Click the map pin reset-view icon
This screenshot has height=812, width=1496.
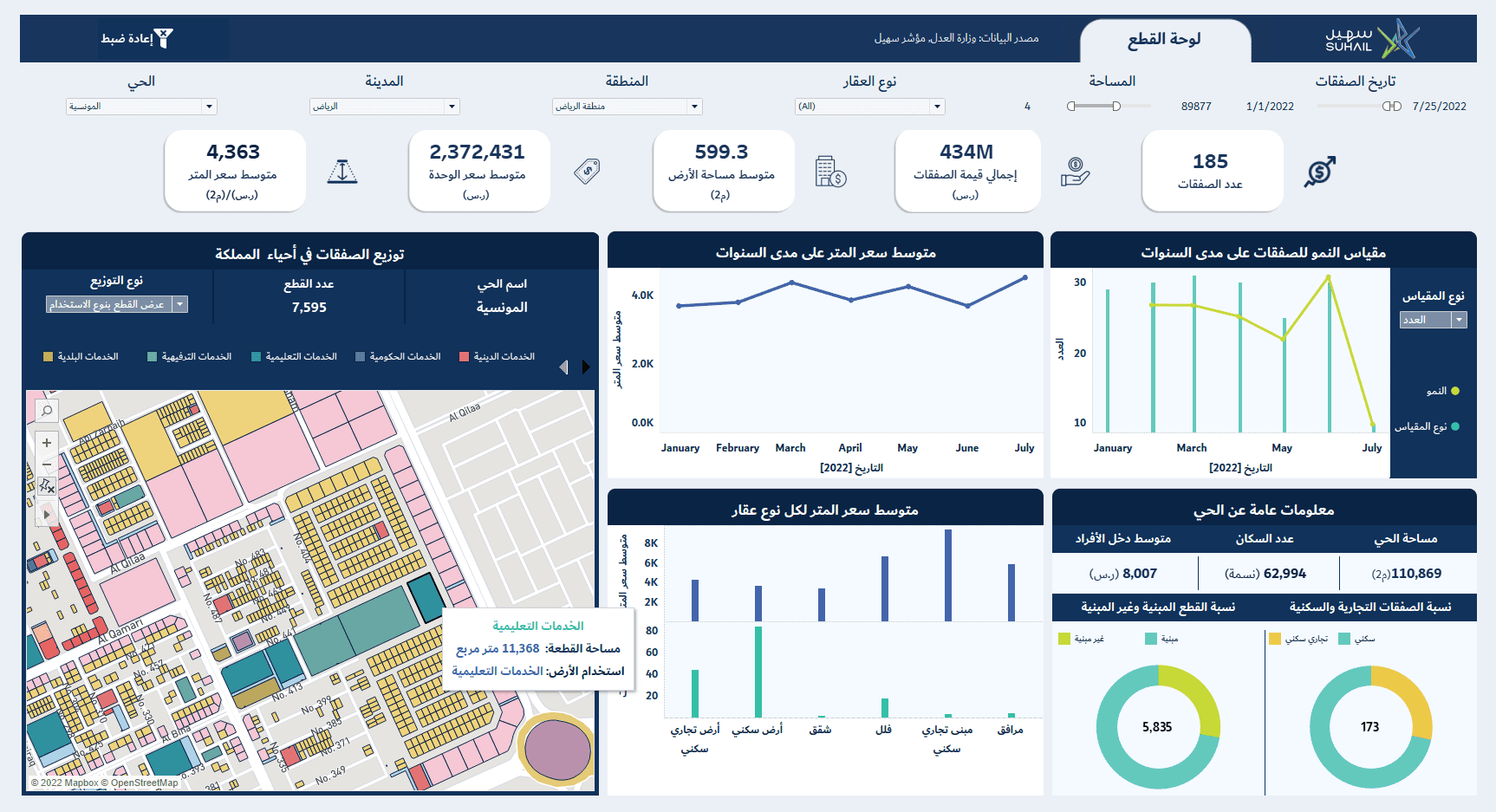(47, 486)
